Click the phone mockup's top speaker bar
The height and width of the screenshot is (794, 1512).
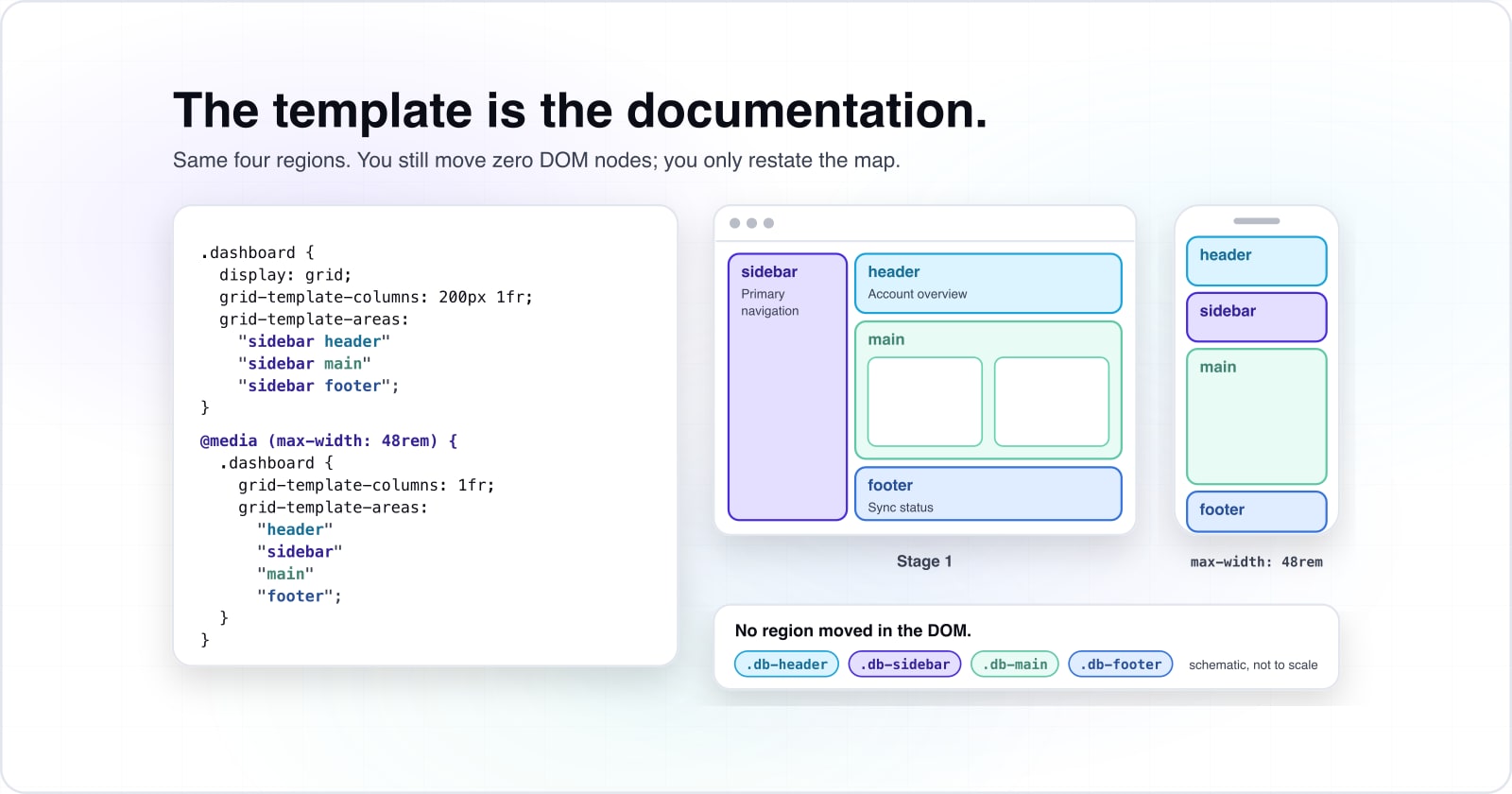click(x=1257, y=221)
